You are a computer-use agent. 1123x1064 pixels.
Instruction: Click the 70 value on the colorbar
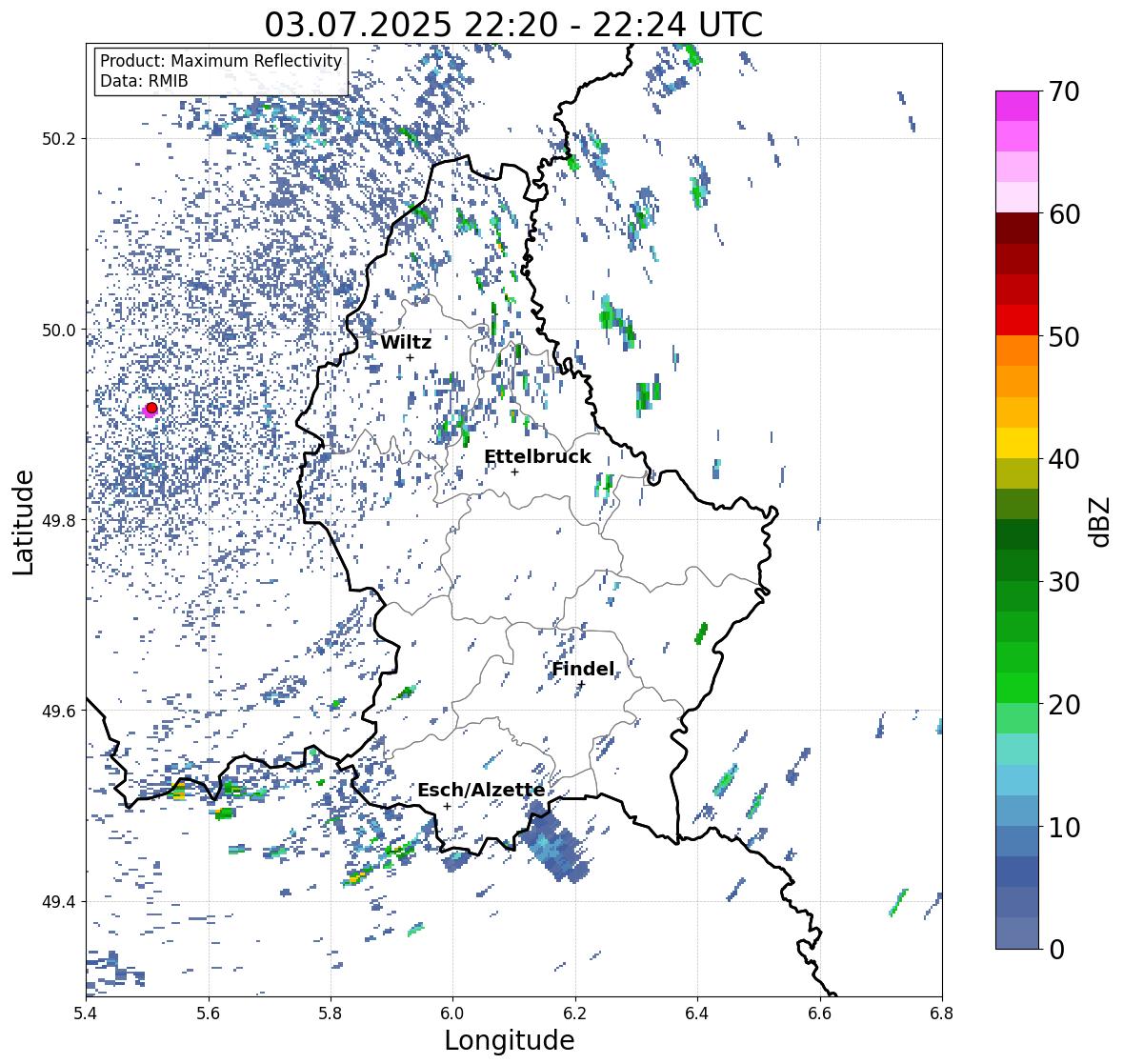click(1064, 91)
